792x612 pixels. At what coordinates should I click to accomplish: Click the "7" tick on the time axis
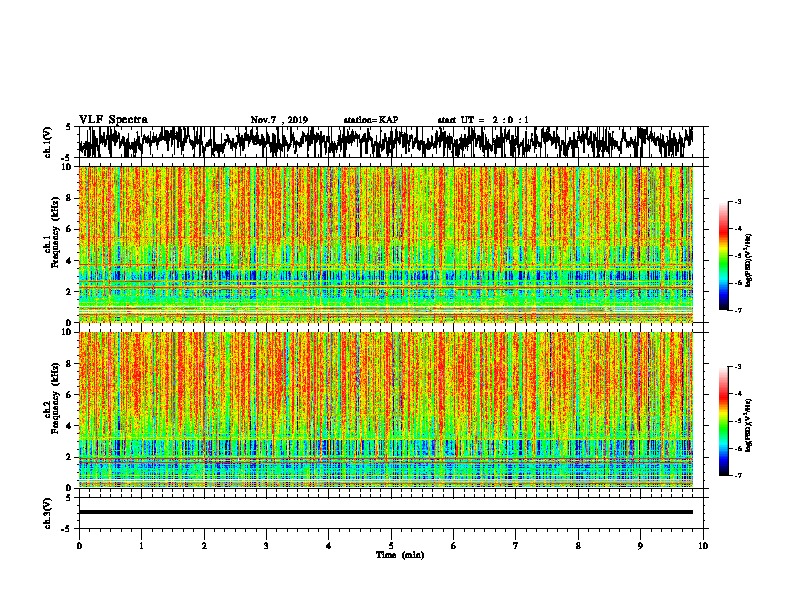point(516,546)
